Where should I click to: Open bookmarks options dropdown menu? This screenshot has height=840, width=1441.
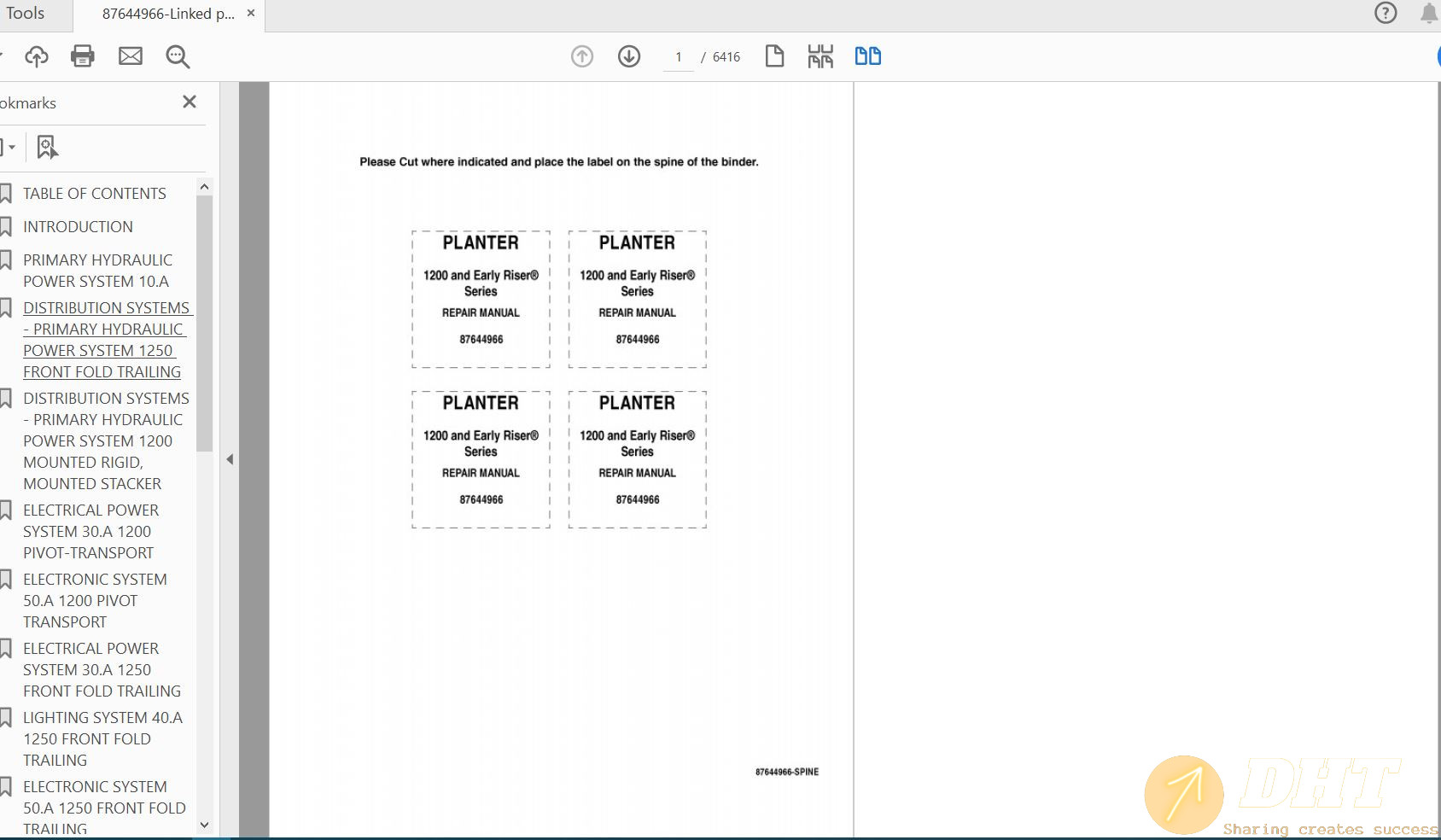point(8,147)
